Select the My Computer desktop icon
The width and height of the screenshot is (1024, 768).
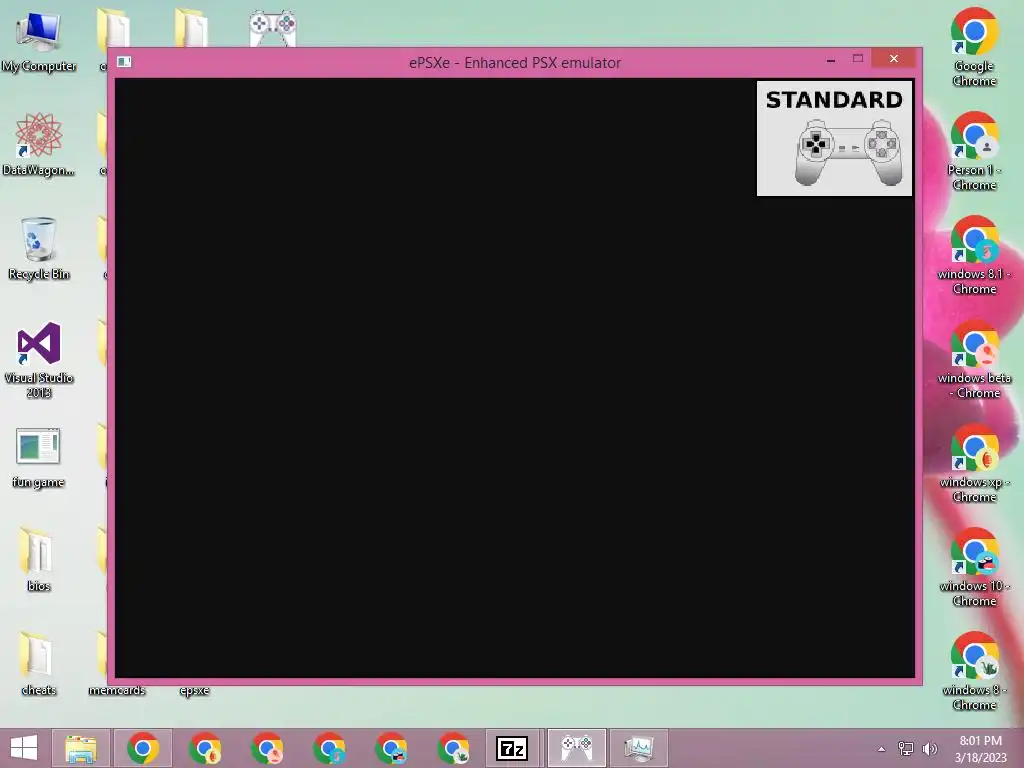pyautogui.click(x=39, y=42)
